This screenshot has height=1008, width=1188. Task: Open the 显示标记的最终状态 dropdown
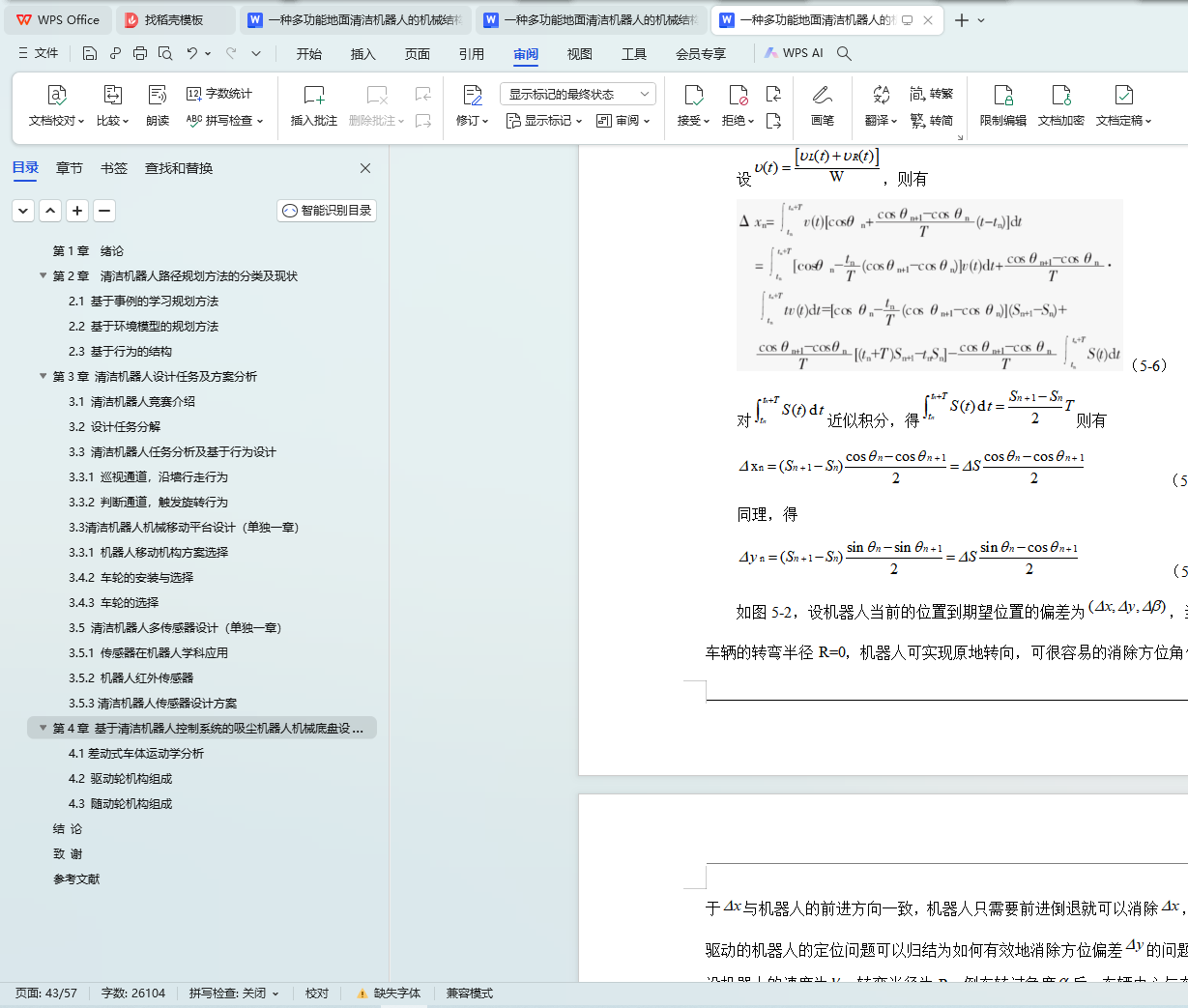(x=578, y=94)
